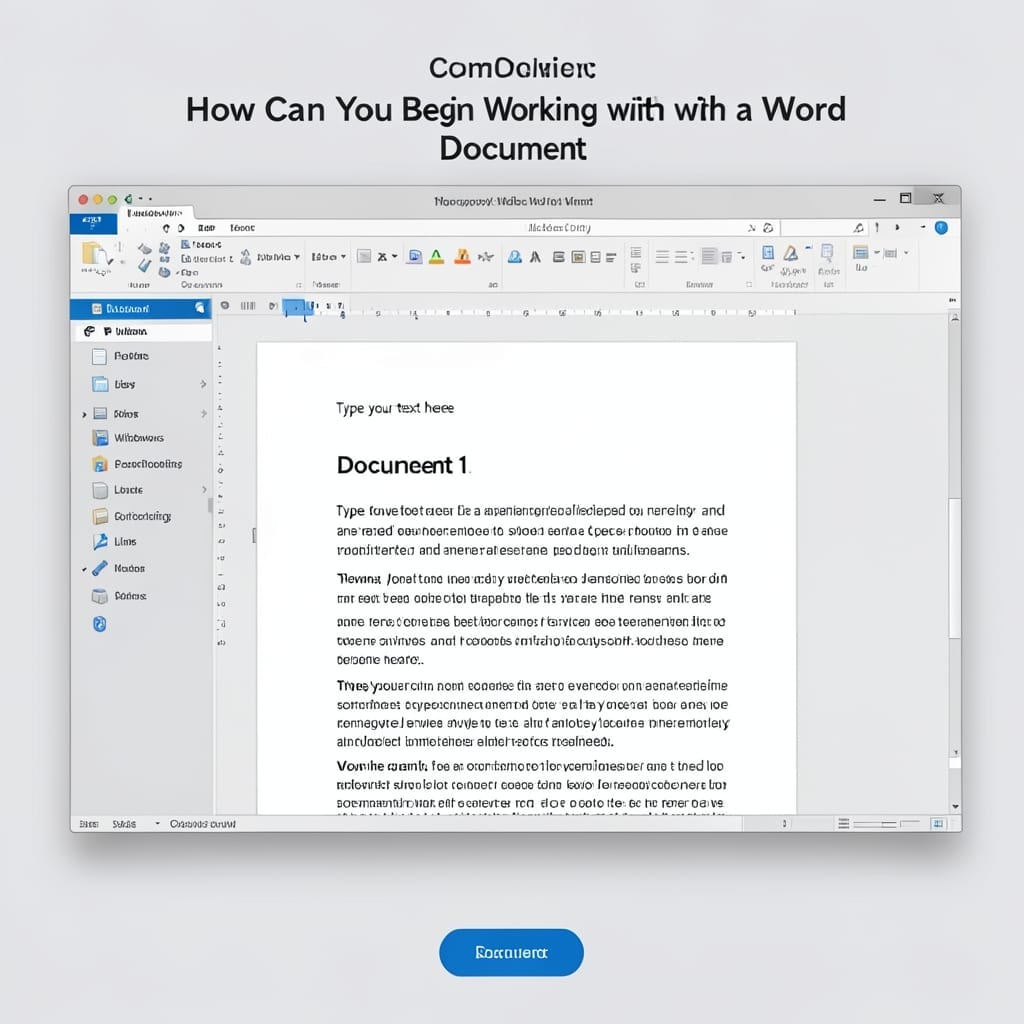Toggle the vertical bars icon on the ruler toolbar
The image size is (1024, 1024).
(248, 306)
